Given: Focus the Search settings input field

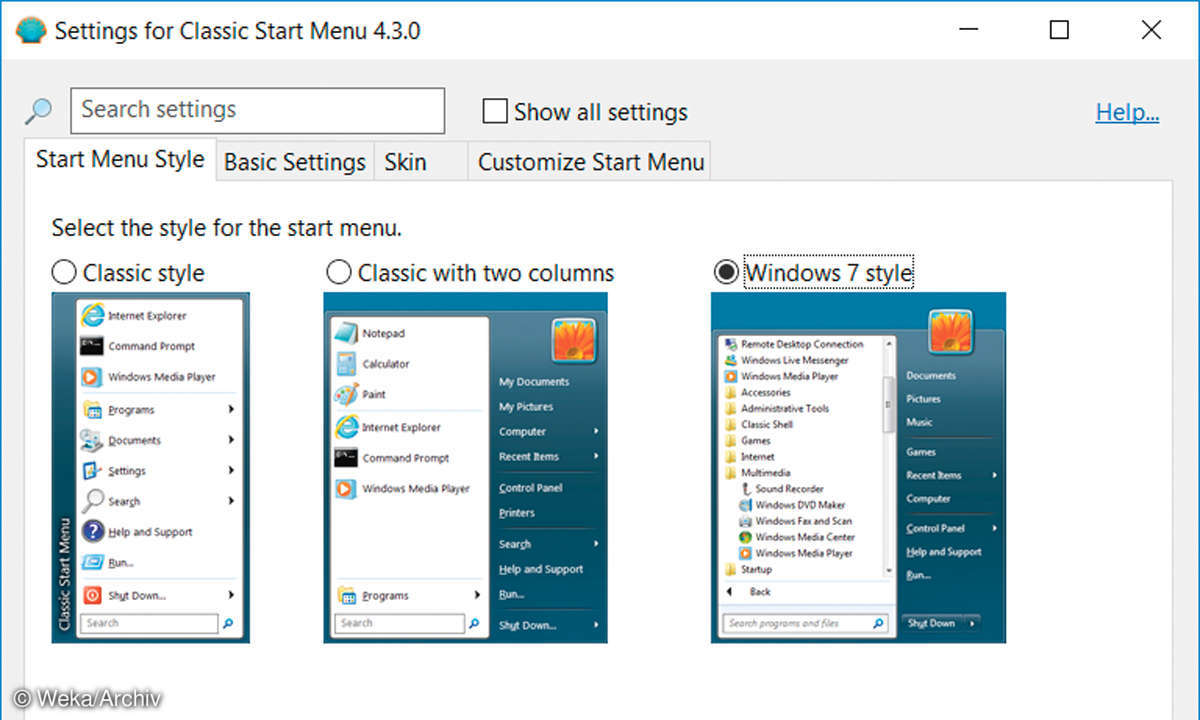Looking at the screenshot, I should (257, 111).
